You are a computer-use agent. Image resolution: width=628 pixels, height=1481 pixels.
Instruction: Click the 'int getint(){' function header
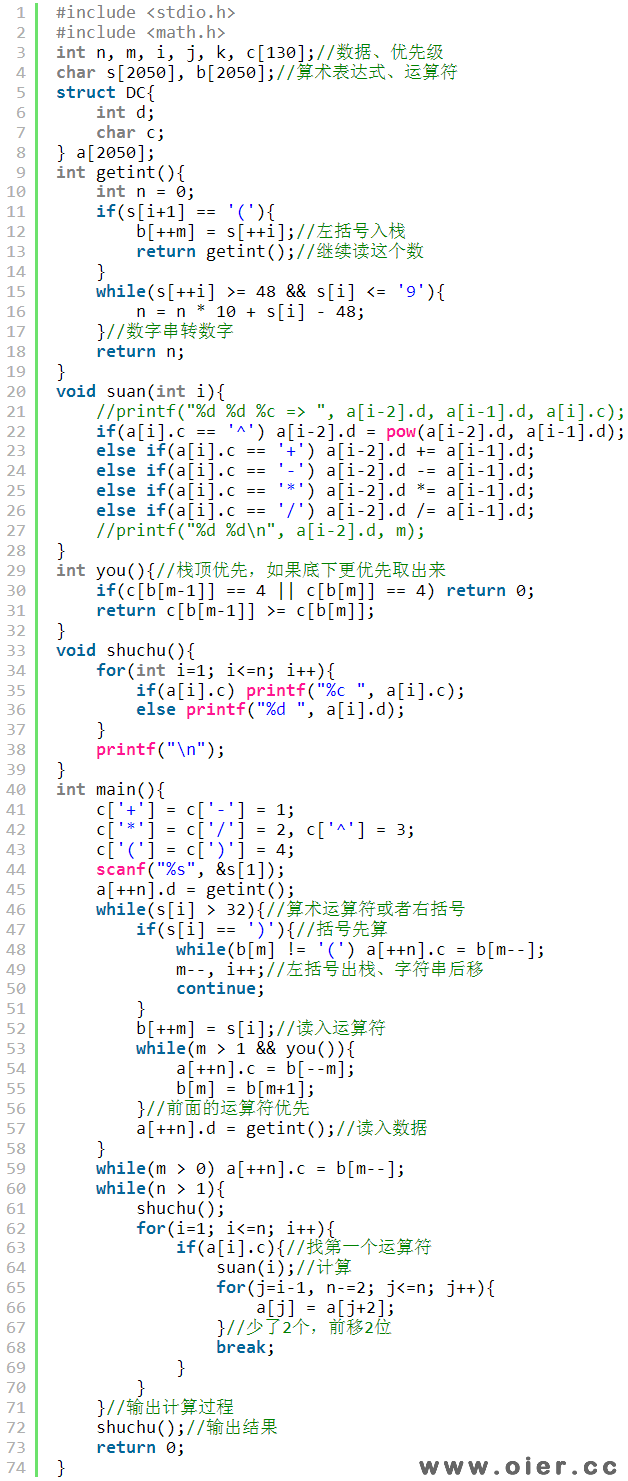pyautogui.click(x=121, y=172)
